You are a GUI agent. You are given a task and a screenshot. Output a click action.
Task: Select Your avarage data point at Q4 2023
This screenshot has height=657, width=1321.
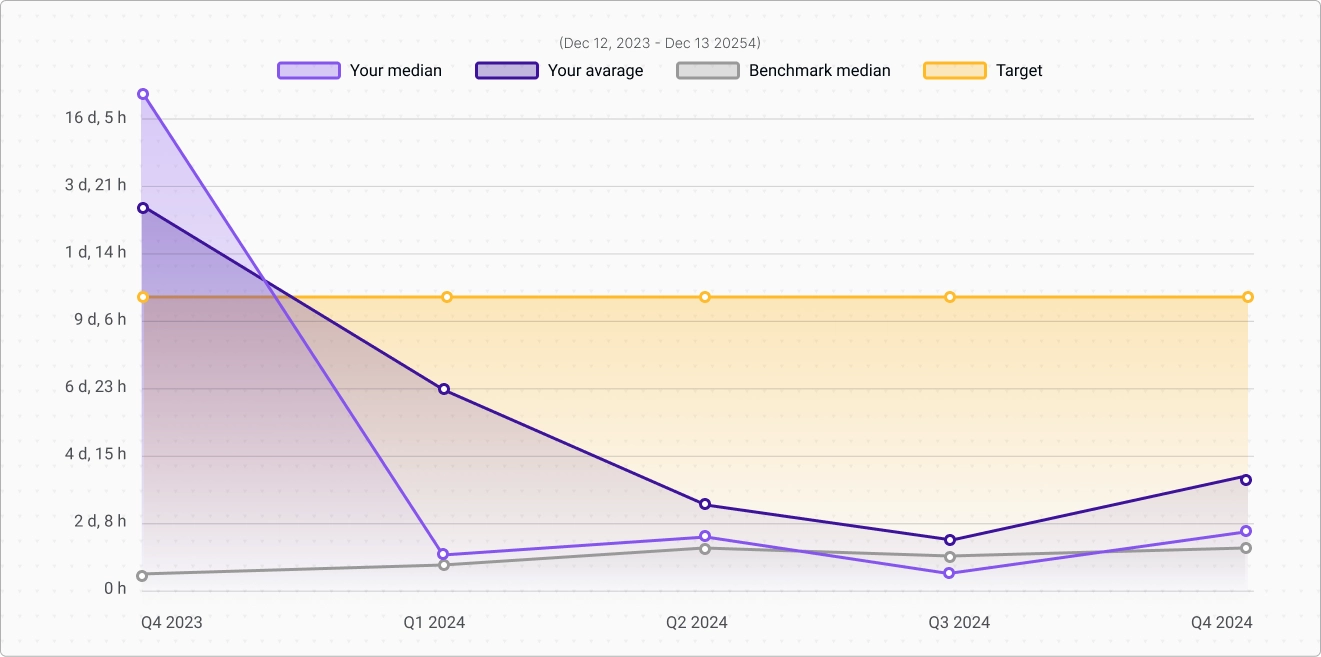143,208
